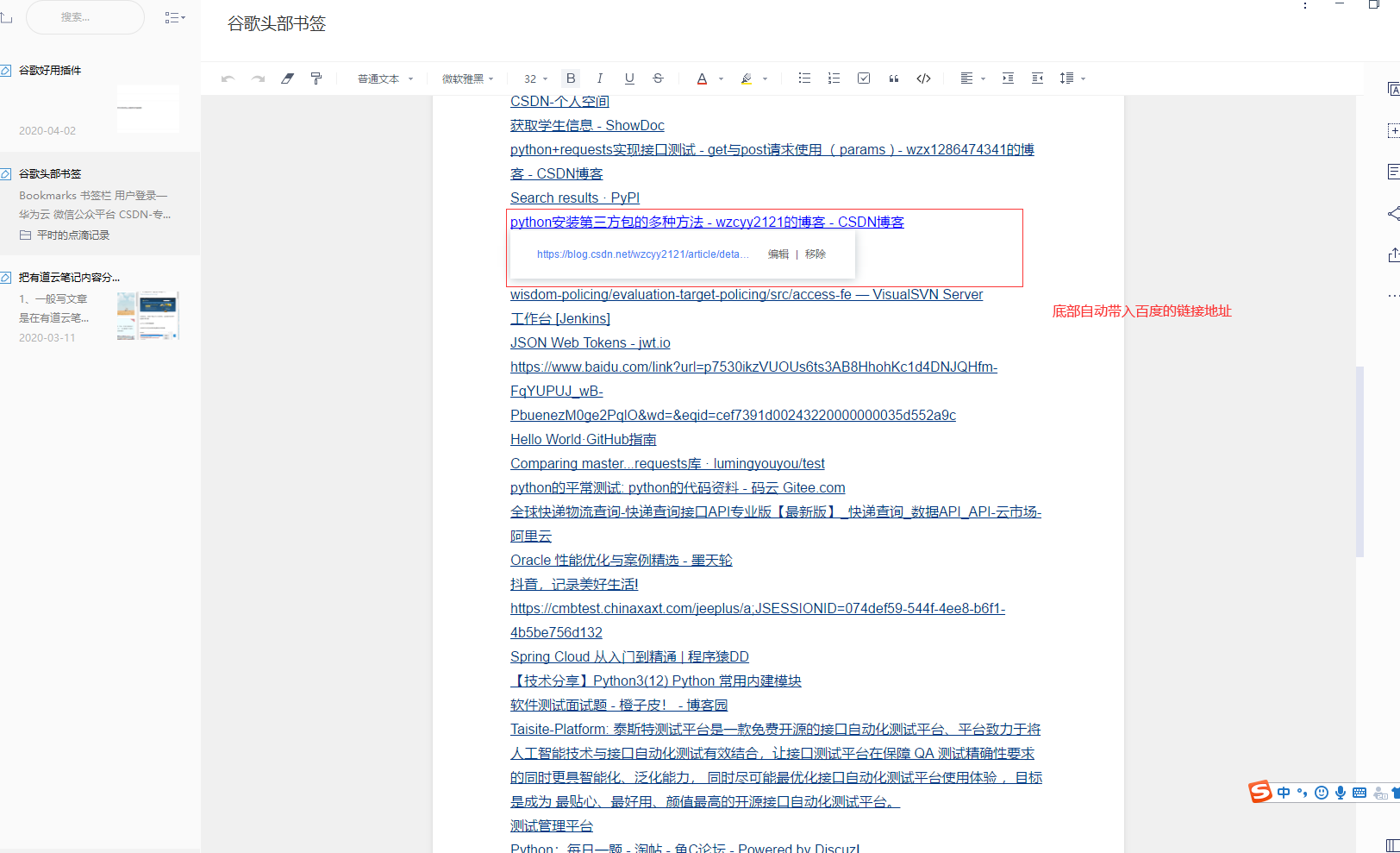Apply the yellow highlight marker color
Screen dimensions: 1400x853
(747, 78)
